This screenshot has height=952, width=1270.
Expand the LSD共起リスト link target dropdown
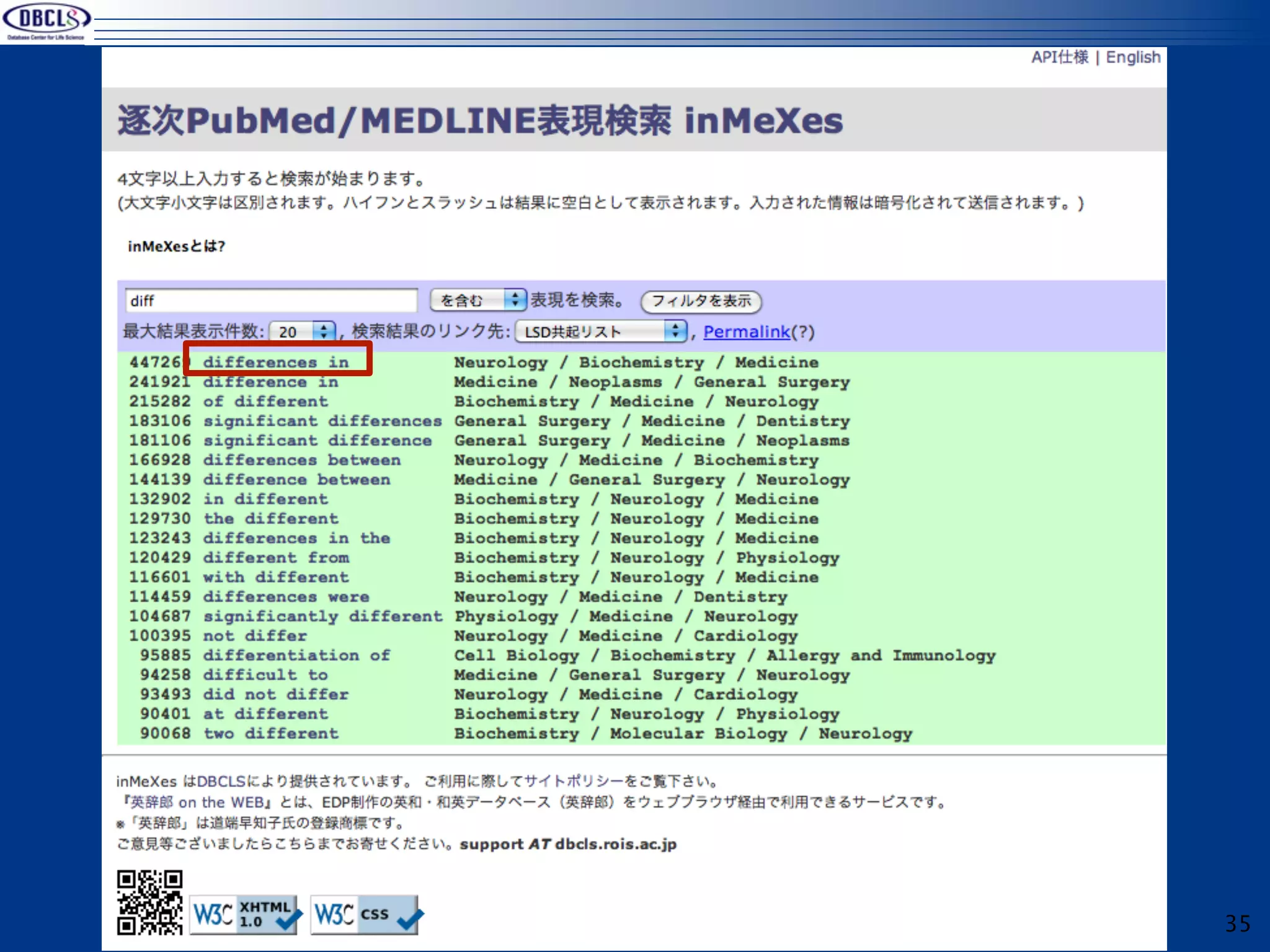click(x=602, y=332)
